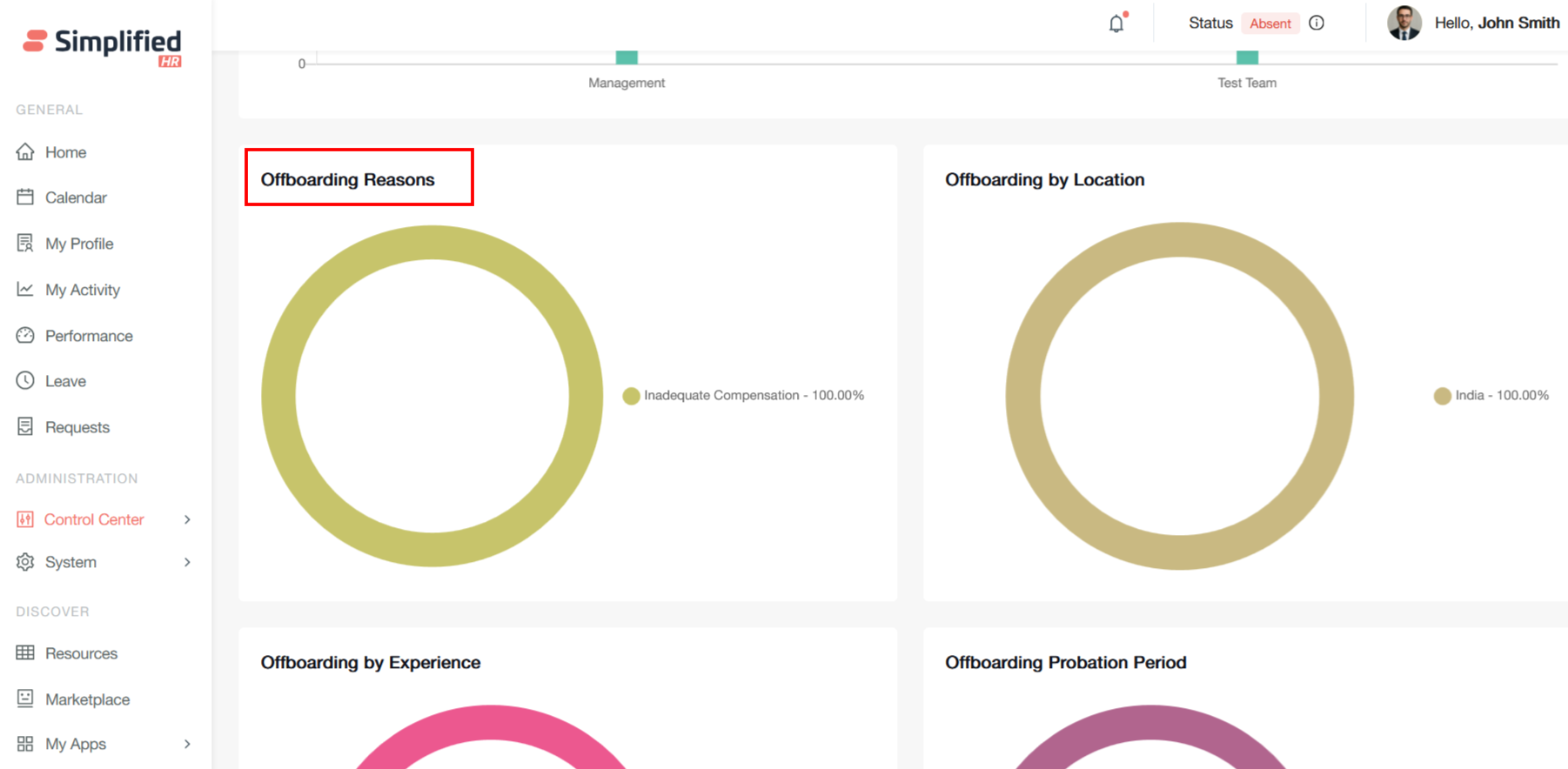Click the Calendar sidebar icon
Screen dimensions: 1568x769
click(25, 197)
